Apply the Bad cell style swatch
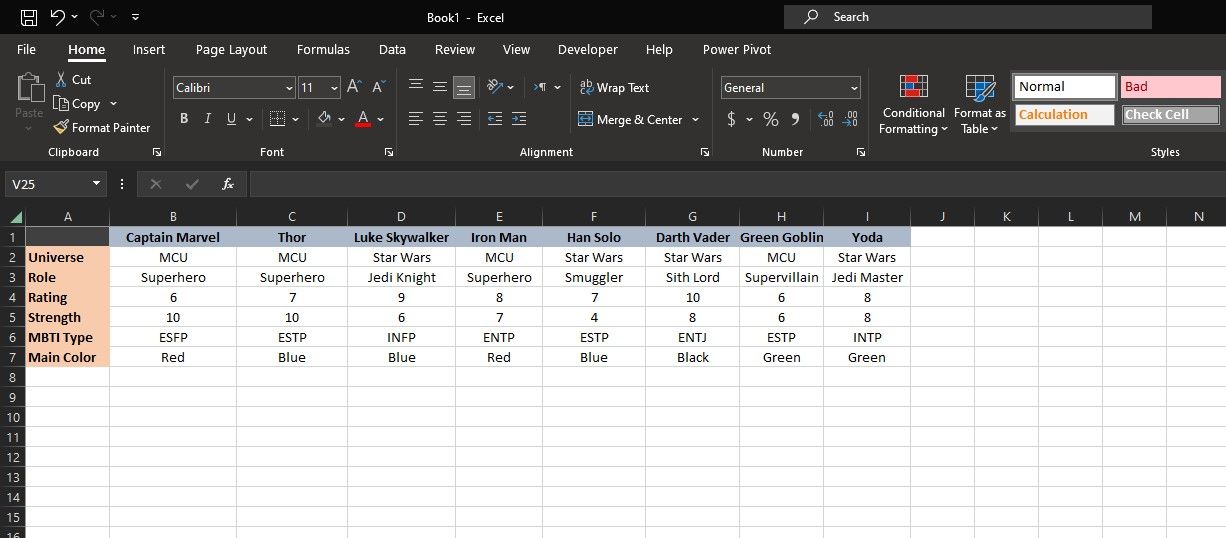This screenshot has height=538, width=1226. click(x=1170, y=87)
